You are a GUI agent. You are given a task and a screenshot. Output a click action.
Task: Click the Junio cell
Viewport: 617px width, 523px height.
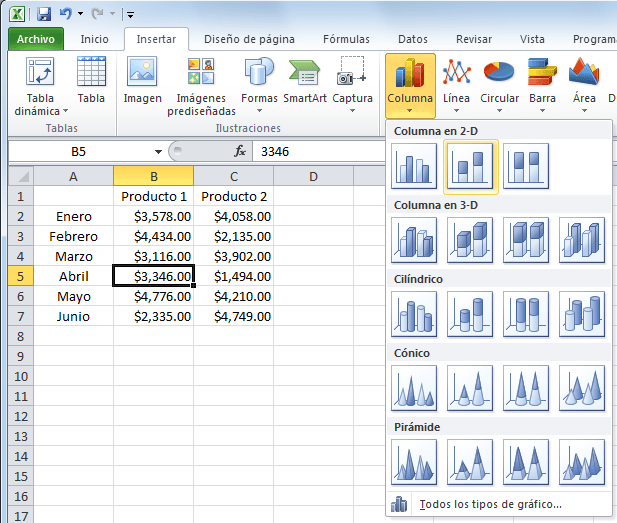click(x=74, y=316)
